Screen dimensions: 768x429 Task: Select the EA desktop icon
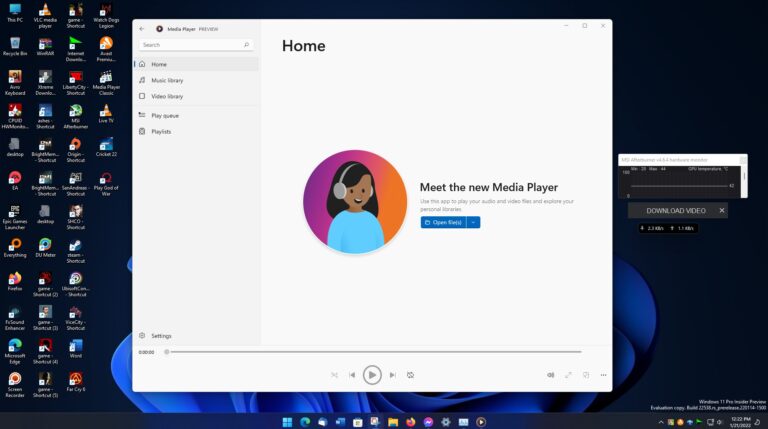pyautogui.click(x=15, y=180)
